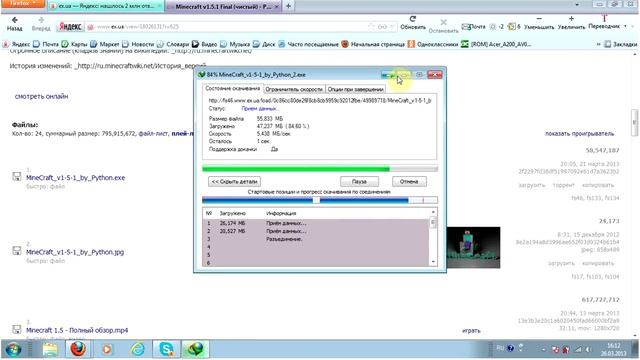
Task: Open the Начальная страница bookmark
Action: pos(373,44)
